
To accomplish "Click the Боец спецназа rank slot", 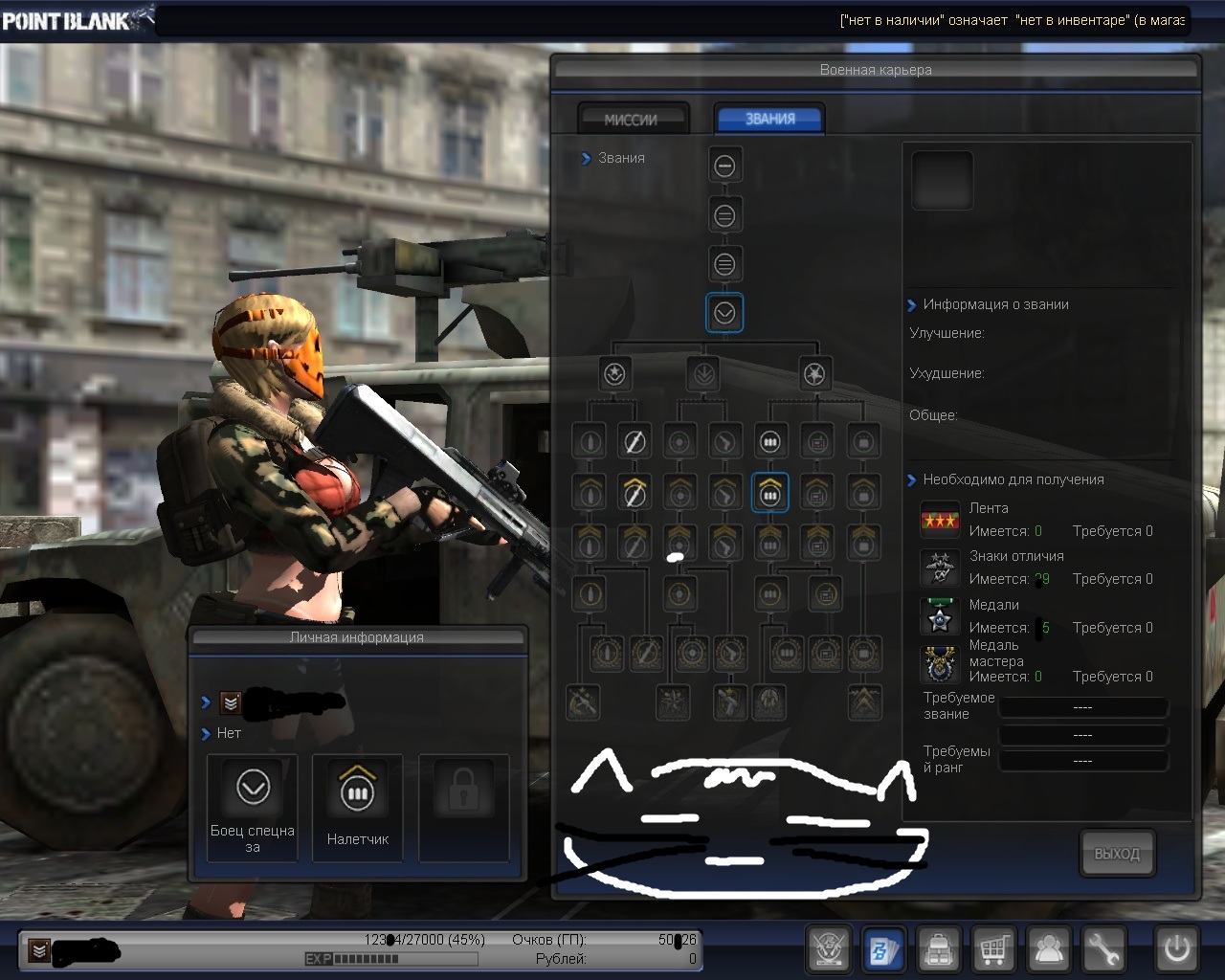I will [x=253, y=807].
